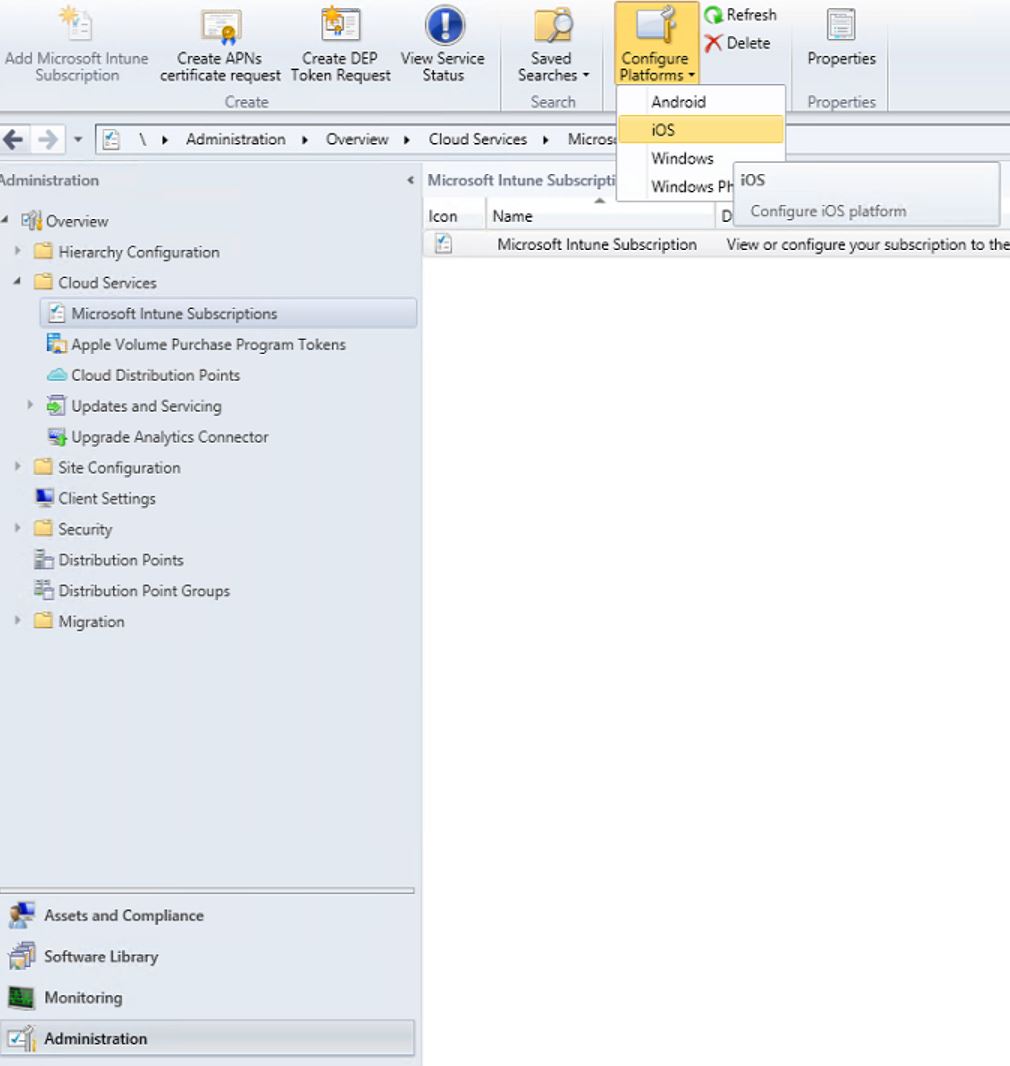Click the Updates and Servicing icon
The width and height of the screenshot is (1010, 1066).
coord(56,405)
